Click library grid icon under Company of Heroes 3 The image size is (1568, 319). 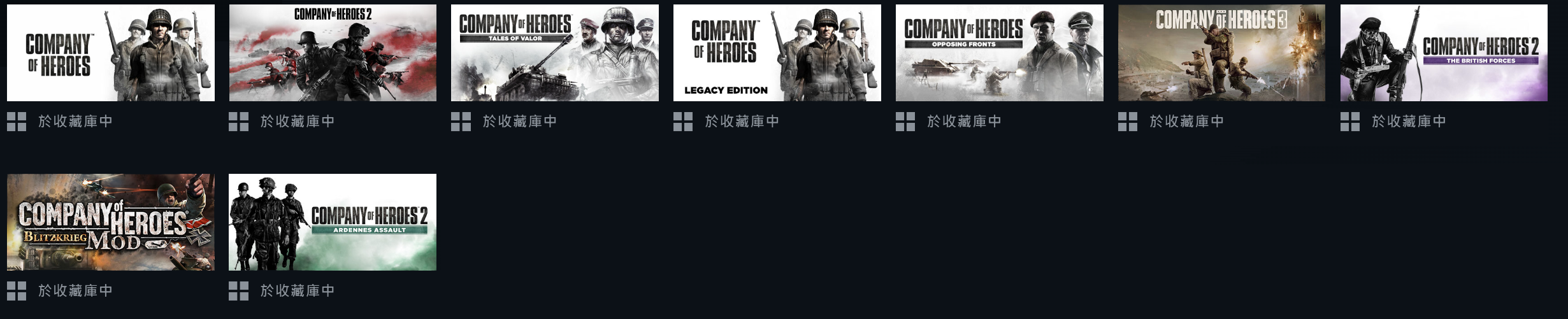[x=1128, y=122]
